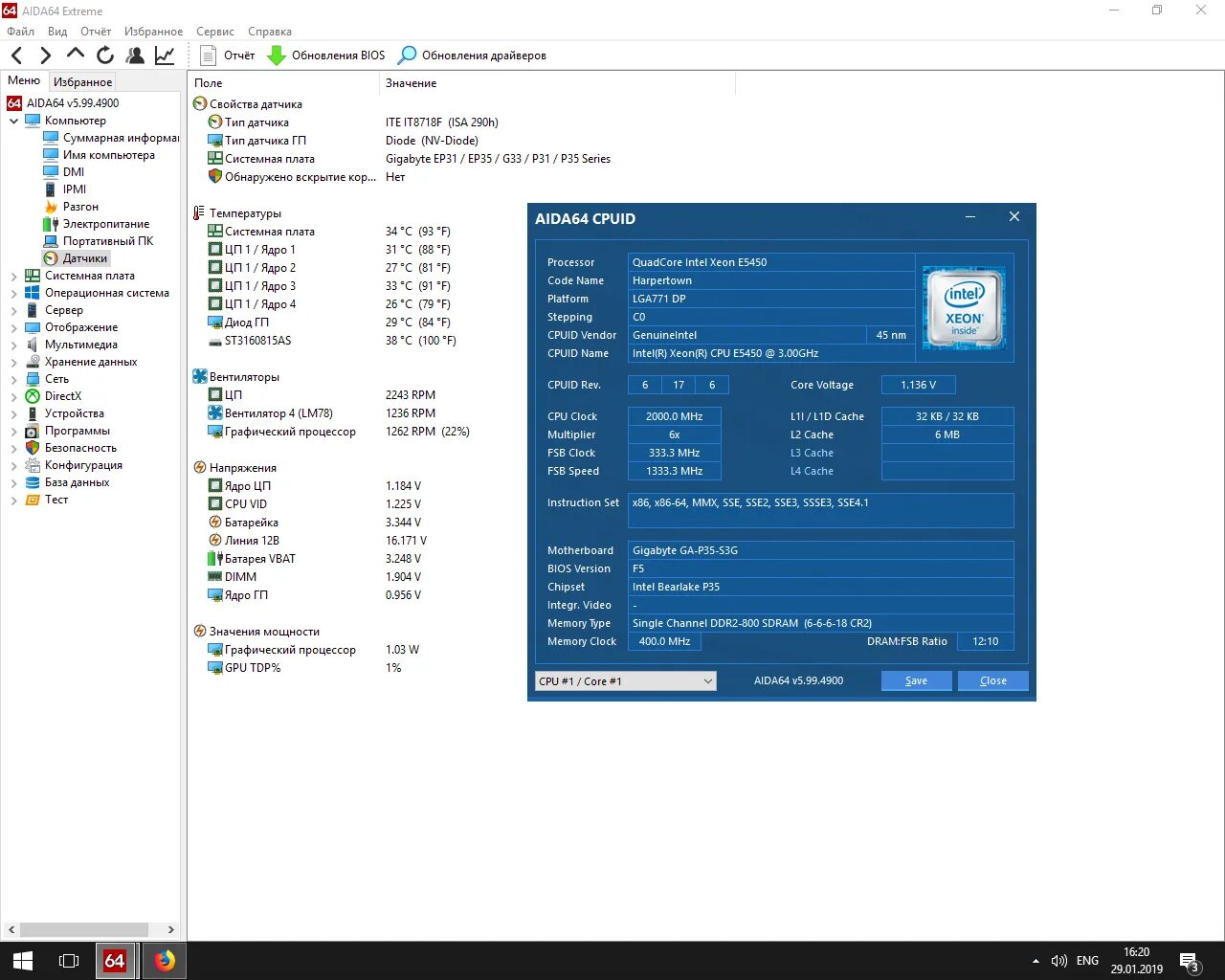The width and height of the screenshot is (1225, 980).
Task: Click the Close button in CPUID dialog
Action: click(x=993, y=680)
